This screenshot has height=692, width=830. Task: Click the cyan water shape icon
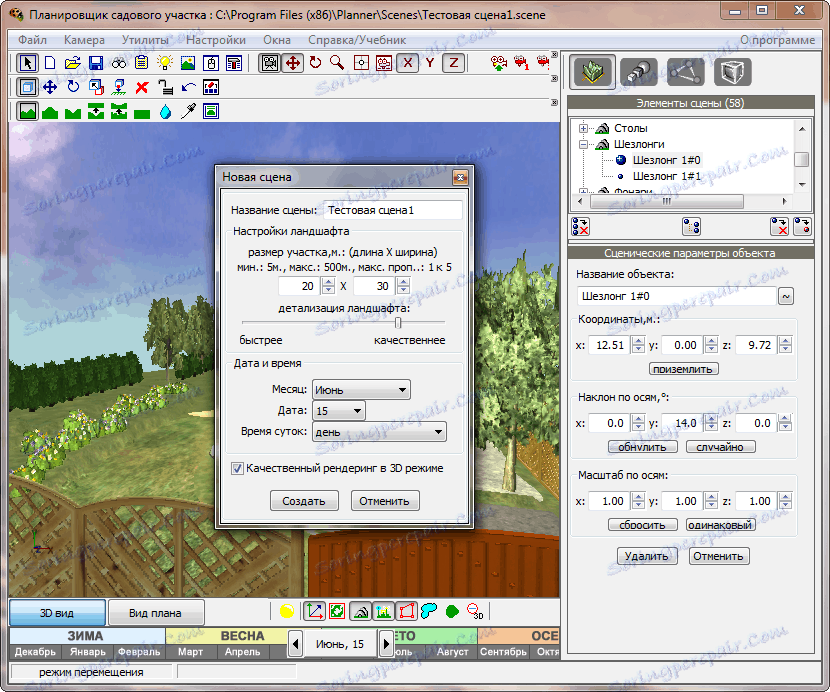(x=429, y=612)
